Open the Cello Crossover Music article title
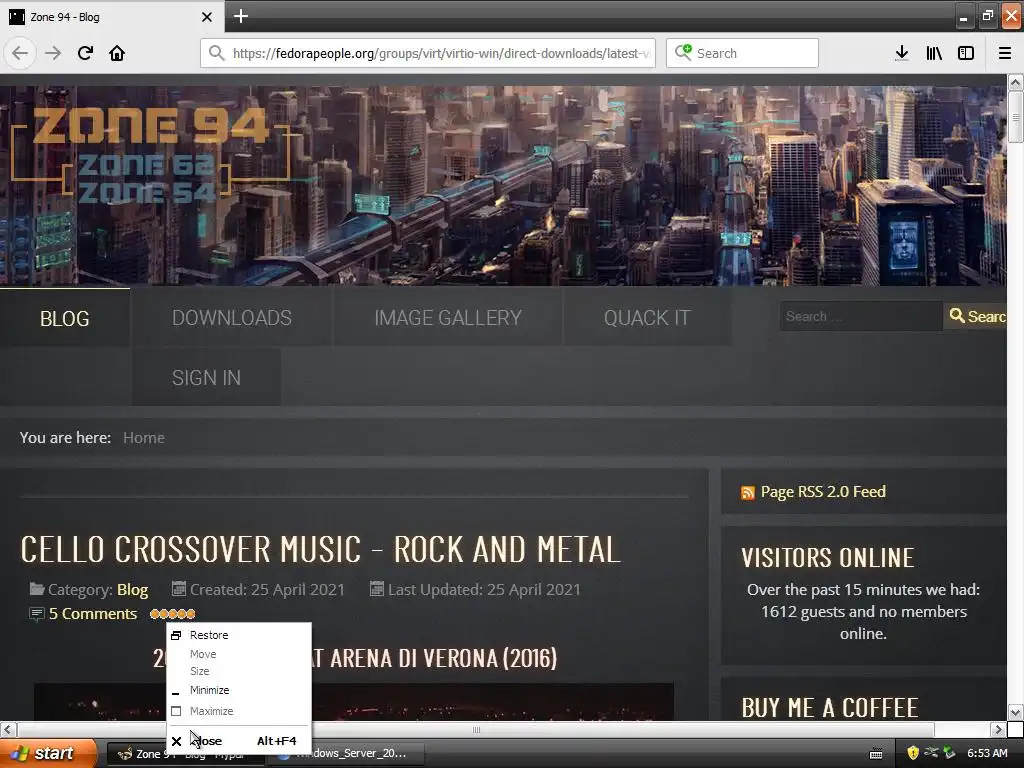 320,549
